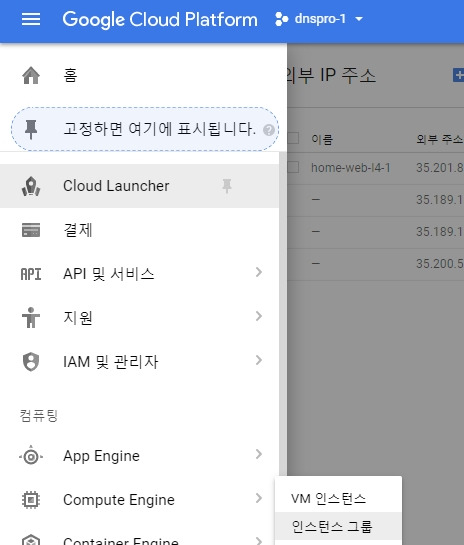Image resolution: width=464 pixels, height=545 pixels.
Task: Click the App Engine icon
Action: 31,456
